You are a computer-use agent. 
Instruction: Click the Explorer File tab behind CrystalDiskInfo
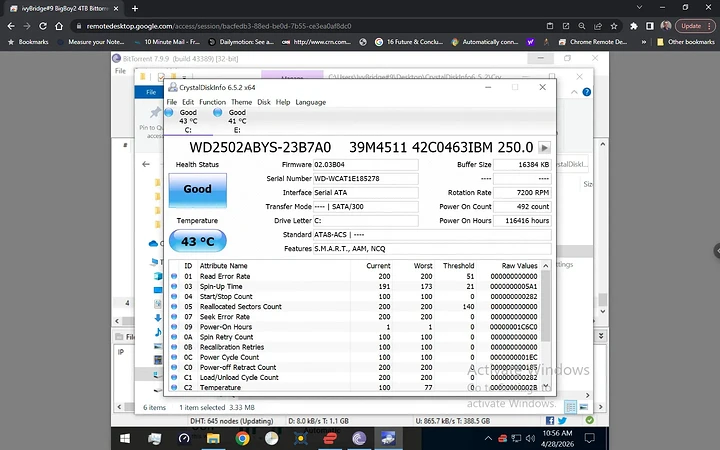point(151,92)
